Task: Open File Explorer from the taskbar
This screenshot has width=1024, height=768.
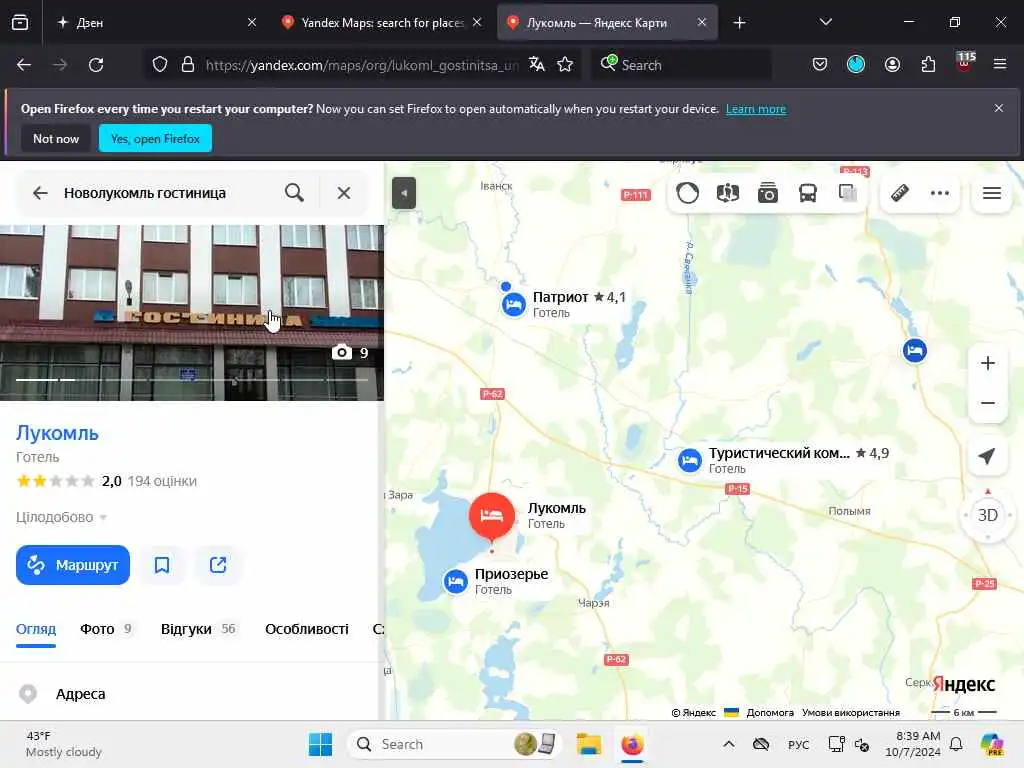Action: tap(588, 744)
